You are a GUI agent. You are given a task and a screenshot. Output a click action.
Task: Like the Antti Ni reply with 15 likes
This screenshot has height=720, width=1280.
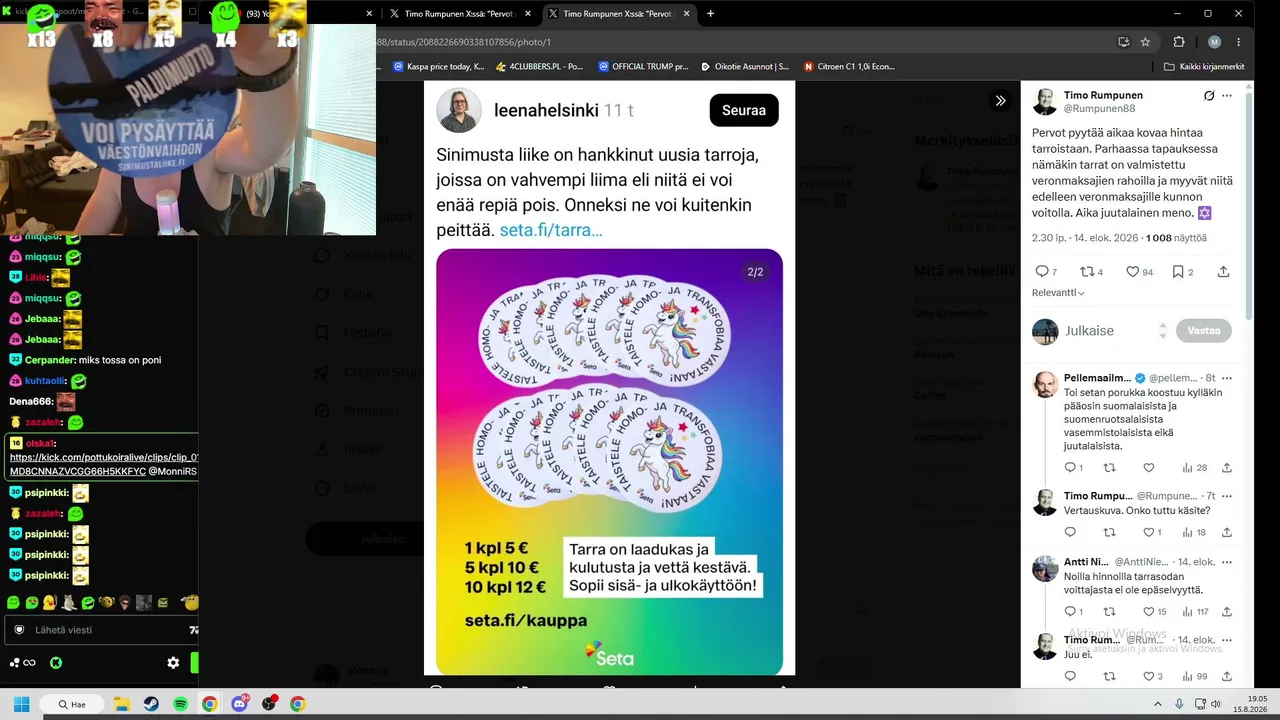1155,612
